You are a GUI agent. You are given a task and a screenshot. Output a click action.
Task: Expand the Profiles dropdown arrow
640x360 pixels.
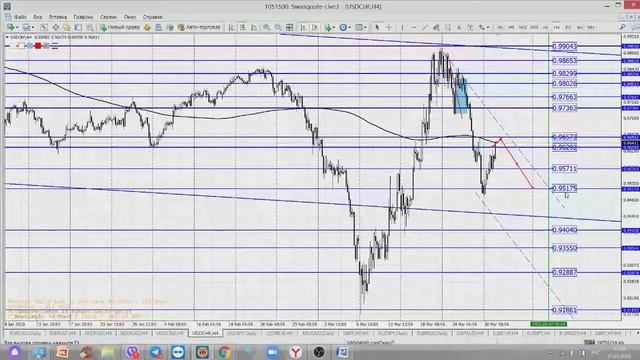point(33,27)
